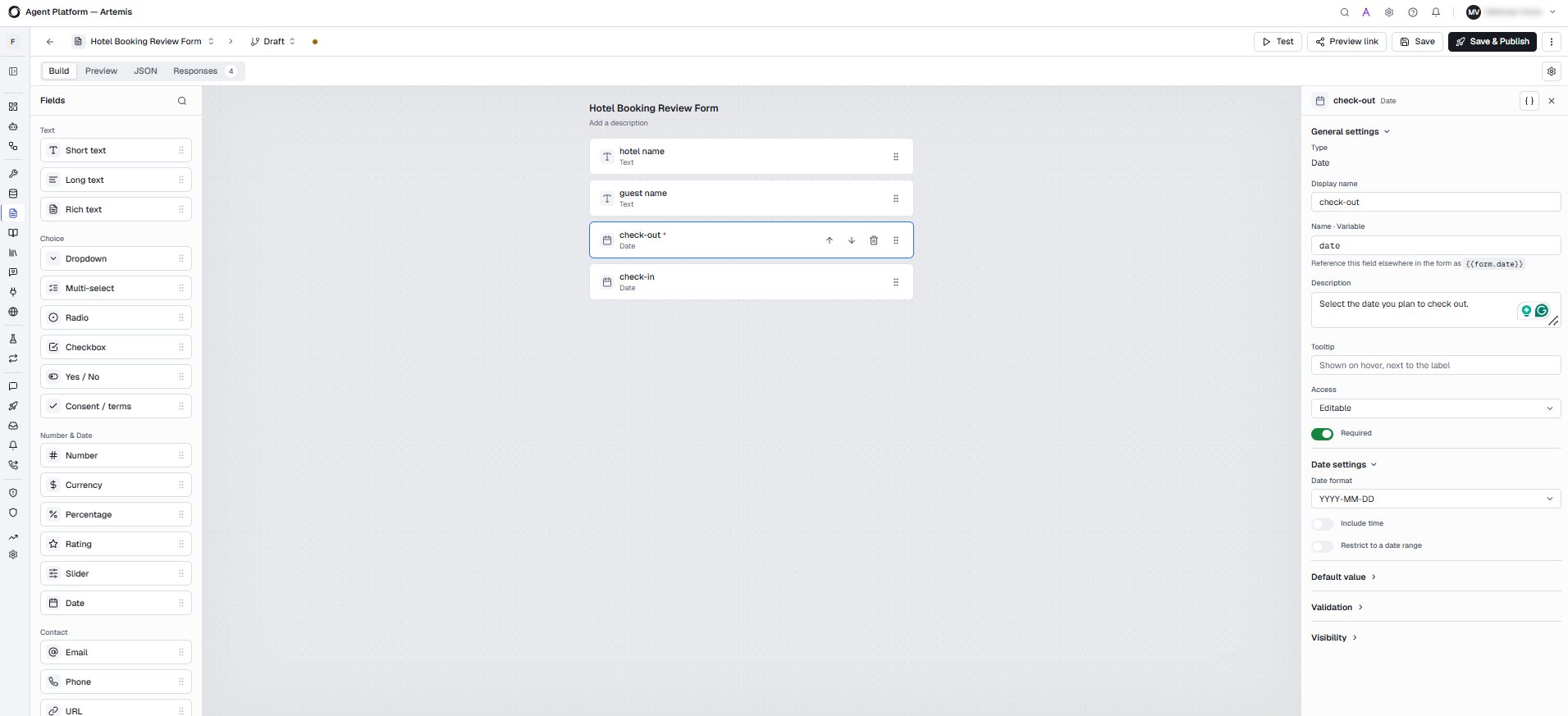This screenshot has height=716, width=1568.
Task: Toggle the left sidebar panel icon
Action: click(x=13, y=71)
